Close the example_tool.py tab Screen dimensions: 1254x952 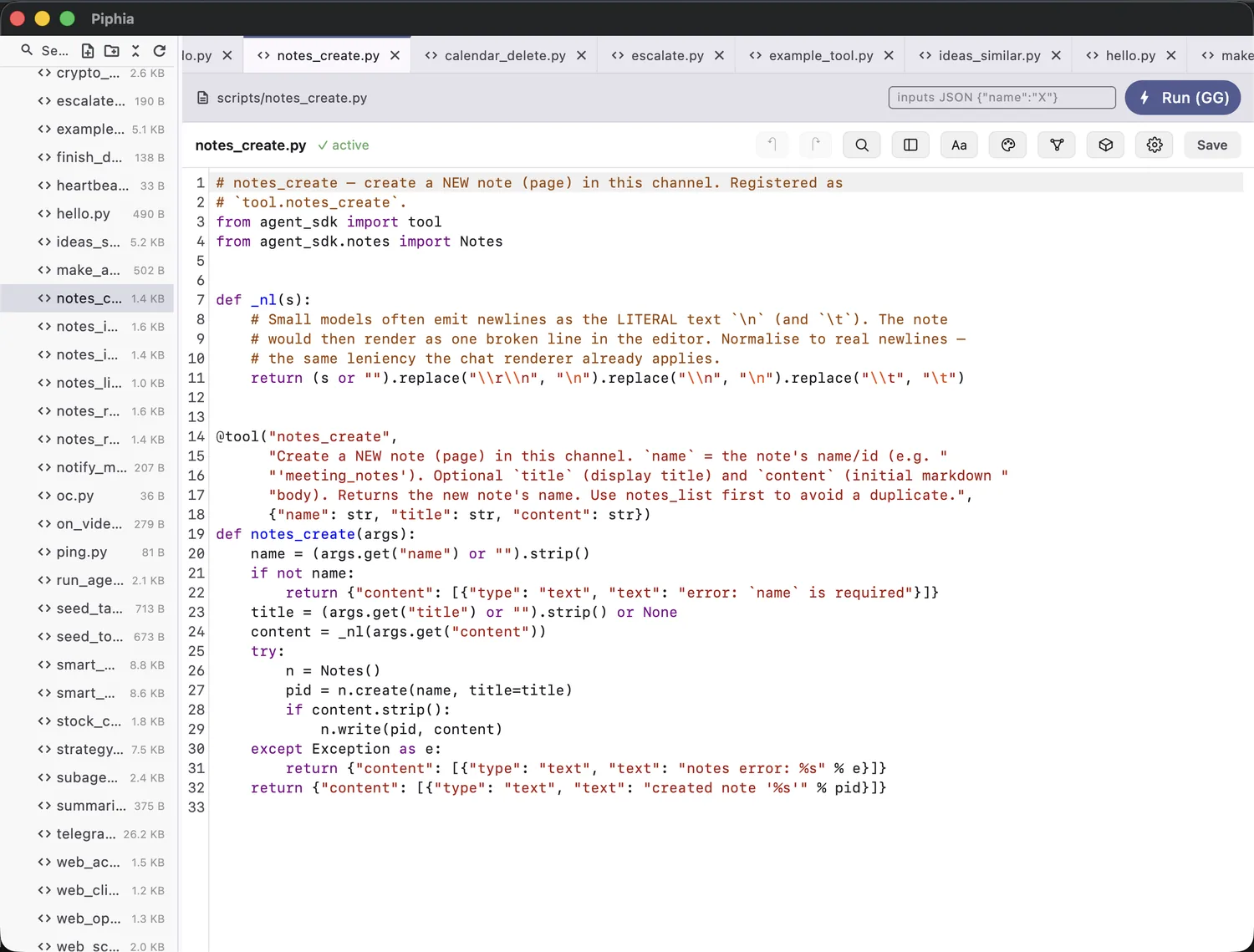pyautogui.click(x=889, y=55)
